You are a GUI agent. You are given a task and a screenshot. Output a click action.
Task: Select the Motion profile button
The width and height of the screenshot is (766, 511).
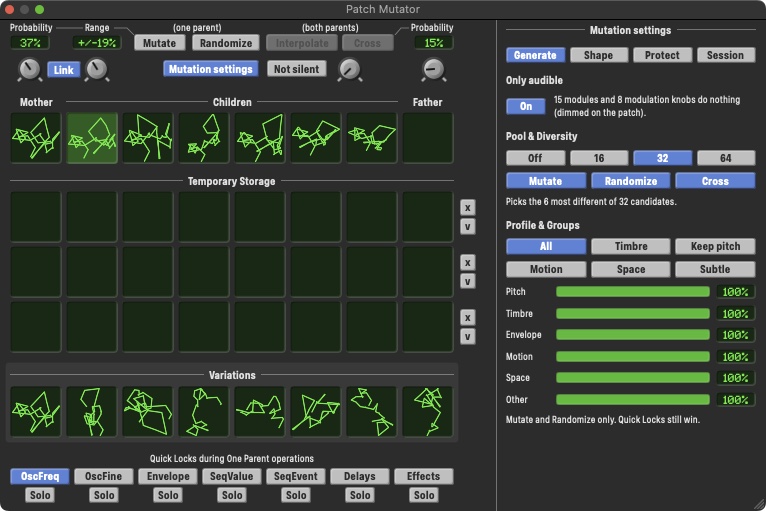(546, 269)
